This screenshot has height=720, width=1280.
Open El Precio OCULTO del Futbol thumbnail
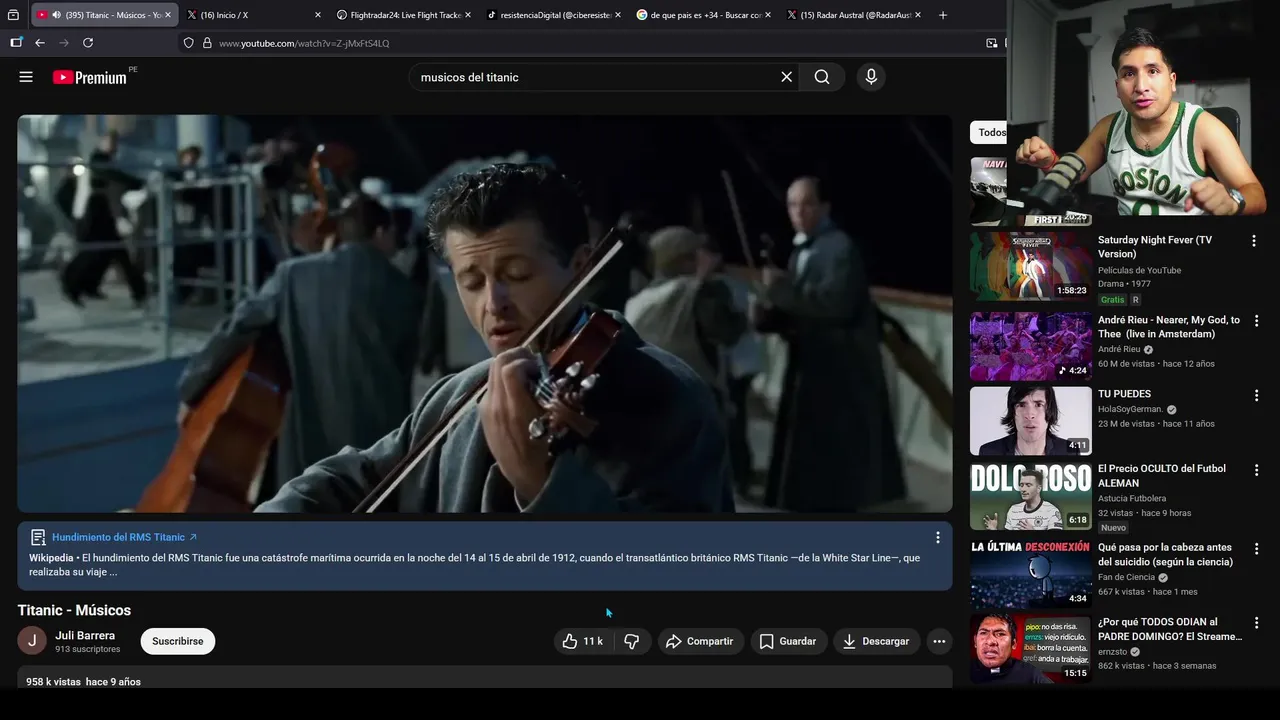(1030, 495)
